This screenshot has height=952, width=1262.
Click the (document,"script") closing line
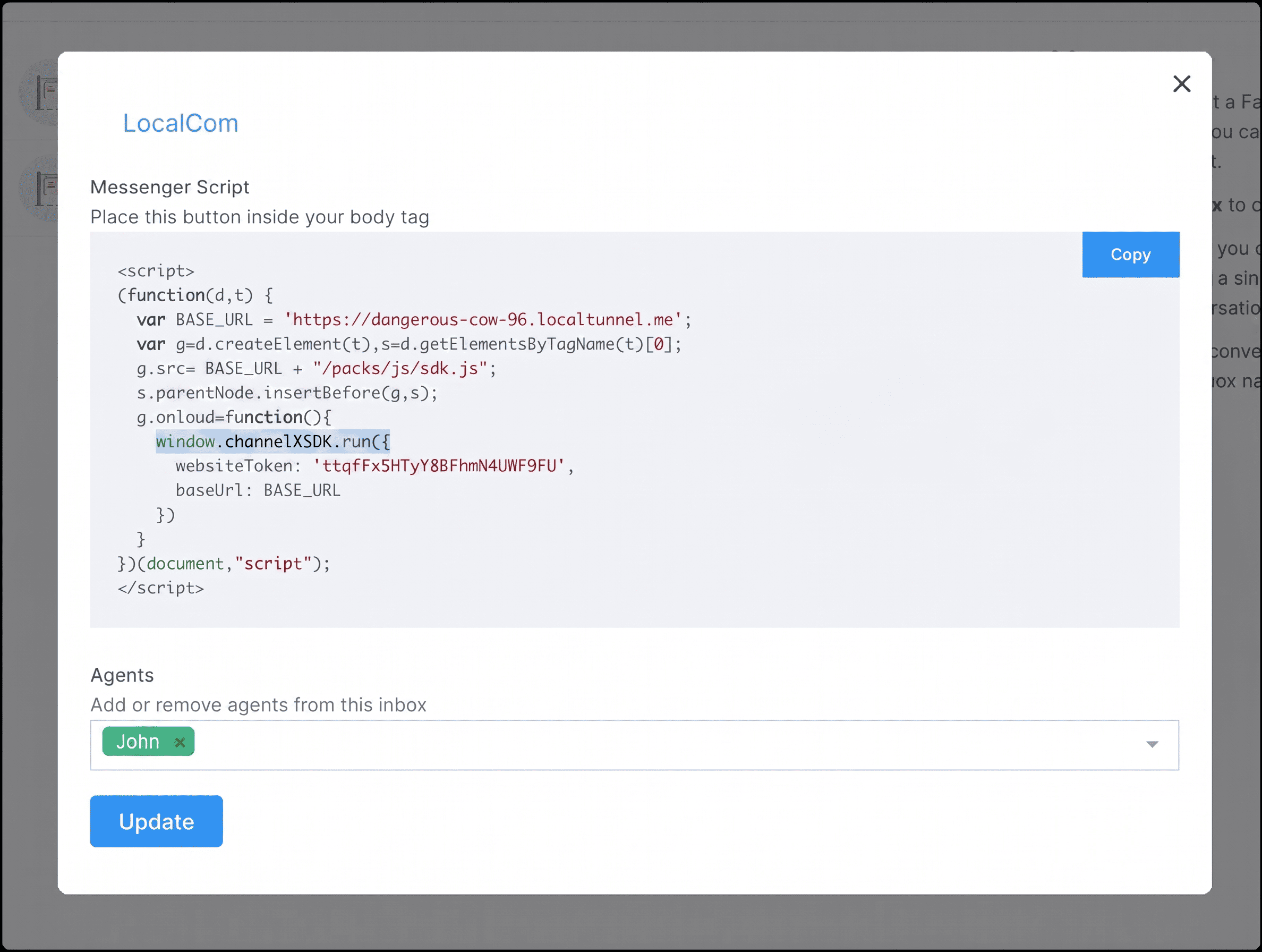(224, 563)
